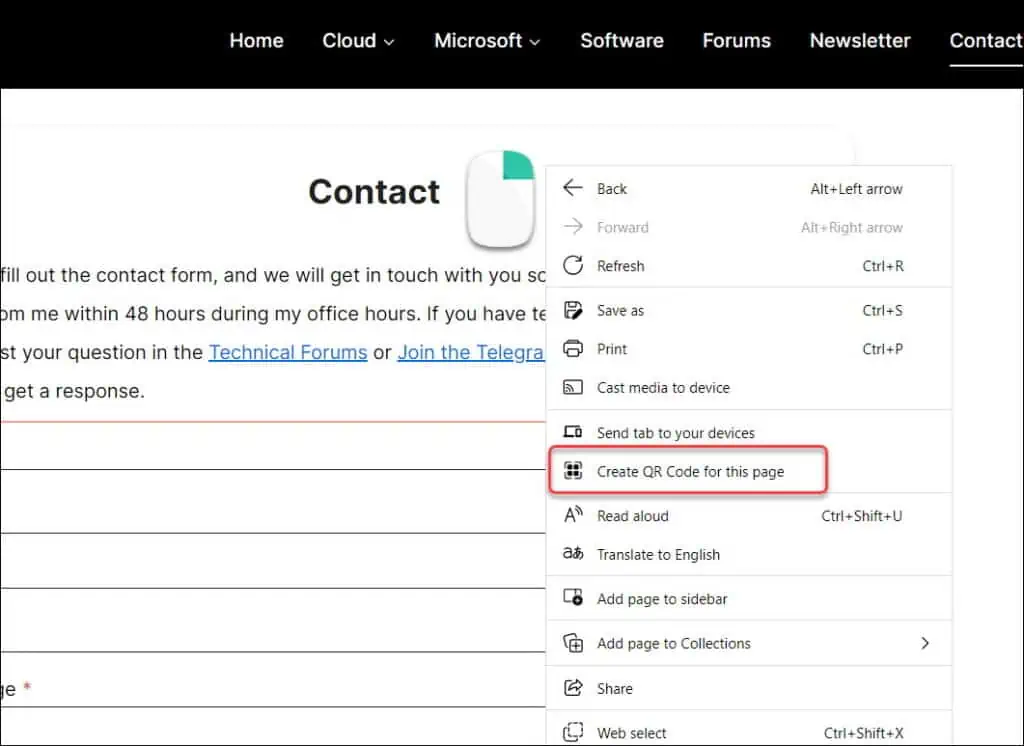Select Refresh in the context menu
Viewport: 1024px width, 746px height.
tap(748, 266)
